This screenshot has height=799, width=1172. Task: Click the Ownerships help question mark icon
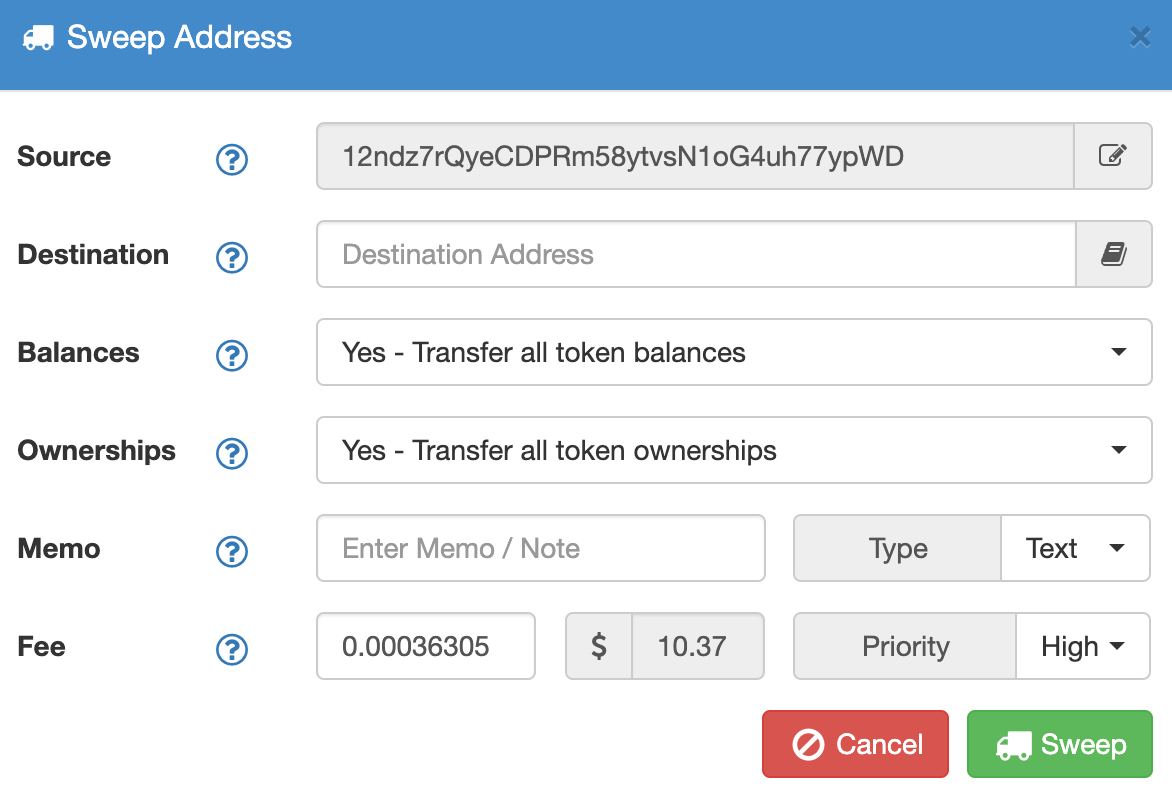coord(232,453)
